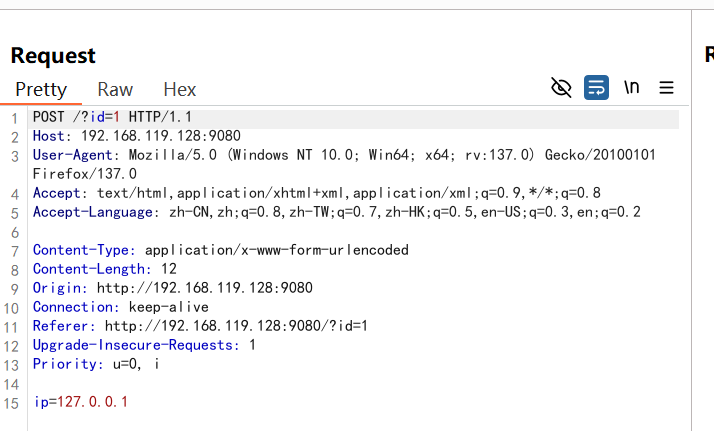
Task: Switch to the Pretty tab
Action: 41,90
